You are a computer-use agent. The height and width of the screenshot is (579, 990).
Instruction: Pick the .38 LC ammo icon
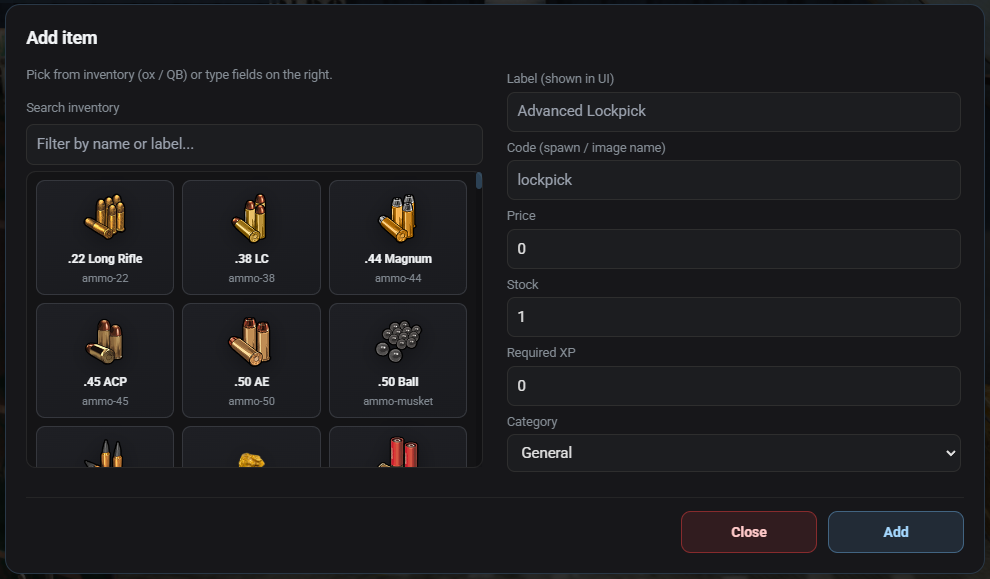click(251, 218)
